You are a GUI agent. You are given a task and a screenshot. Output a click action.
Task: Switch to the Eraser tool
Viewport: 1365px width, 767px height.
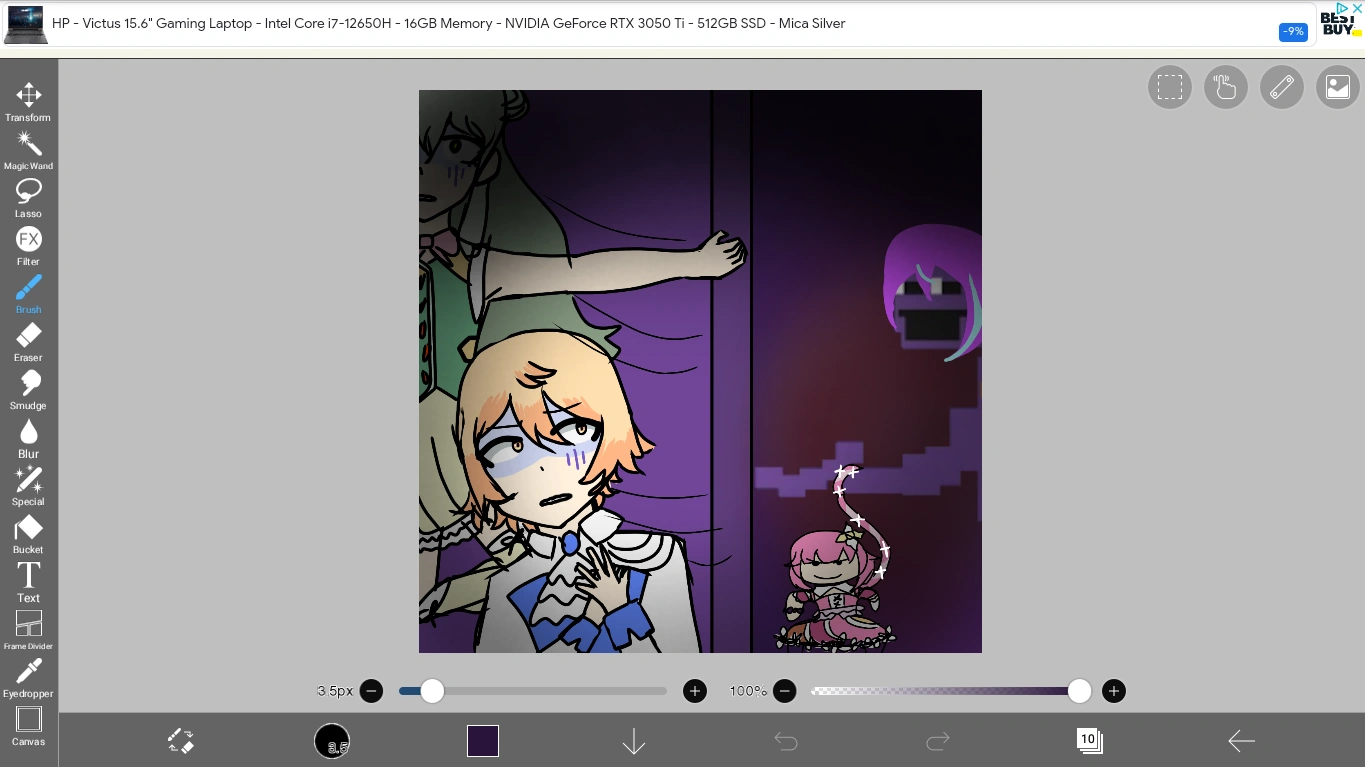pyautogui.click(x=28, y=342)
